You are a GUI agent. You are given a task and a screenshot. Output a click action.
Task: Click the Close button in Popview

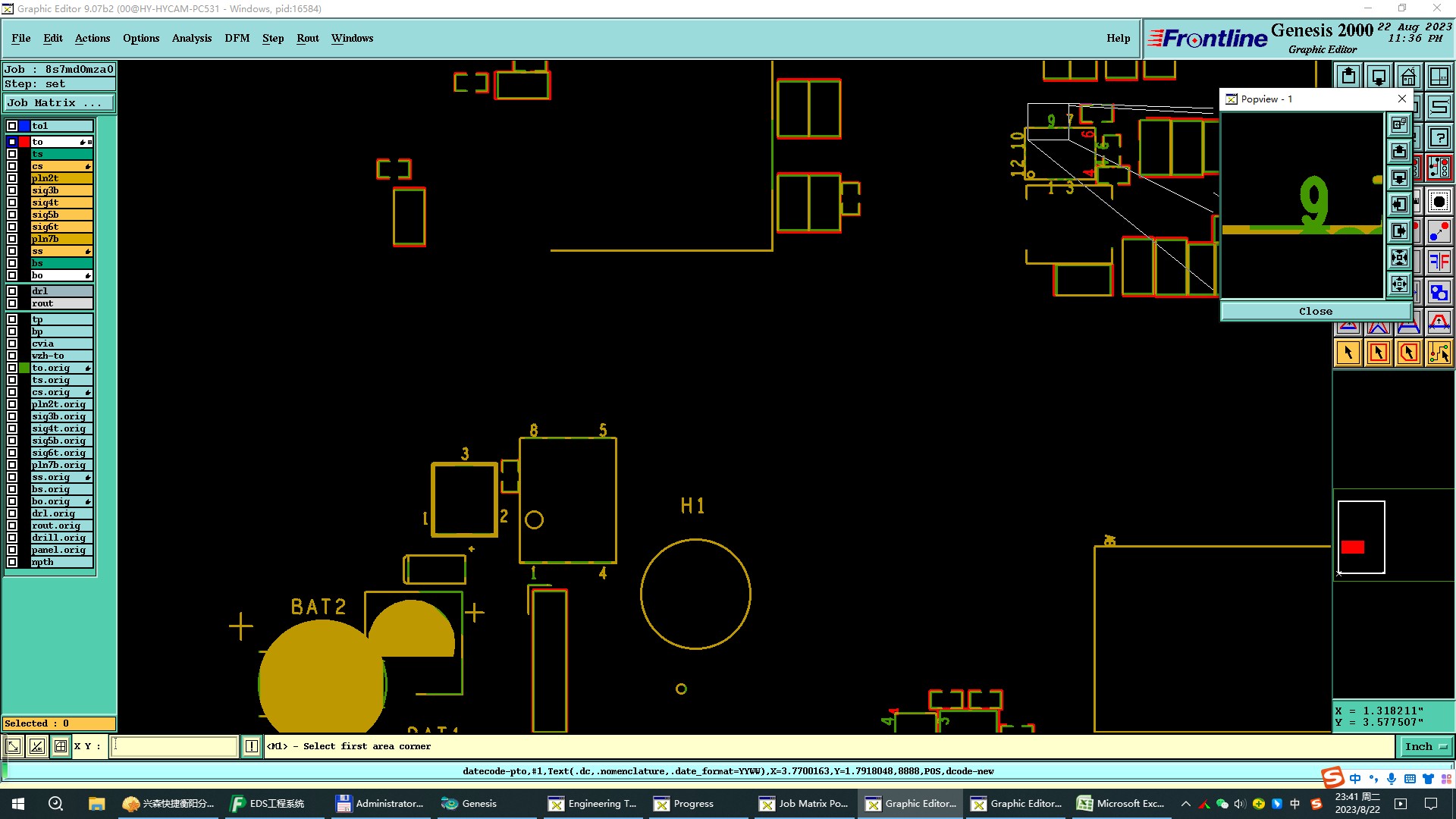pos(1315,311)
